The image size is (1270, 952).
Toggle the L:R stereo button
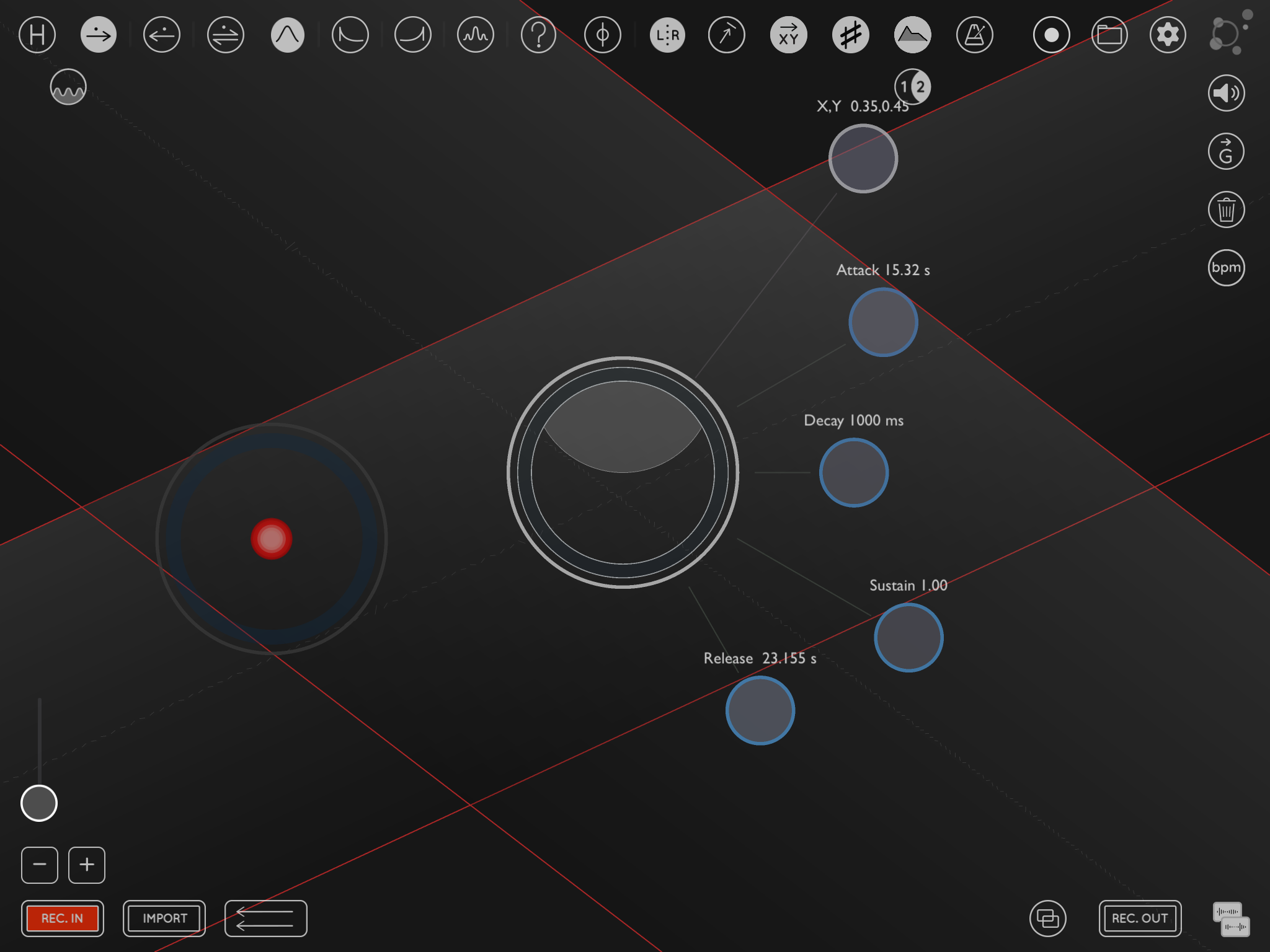667,35
